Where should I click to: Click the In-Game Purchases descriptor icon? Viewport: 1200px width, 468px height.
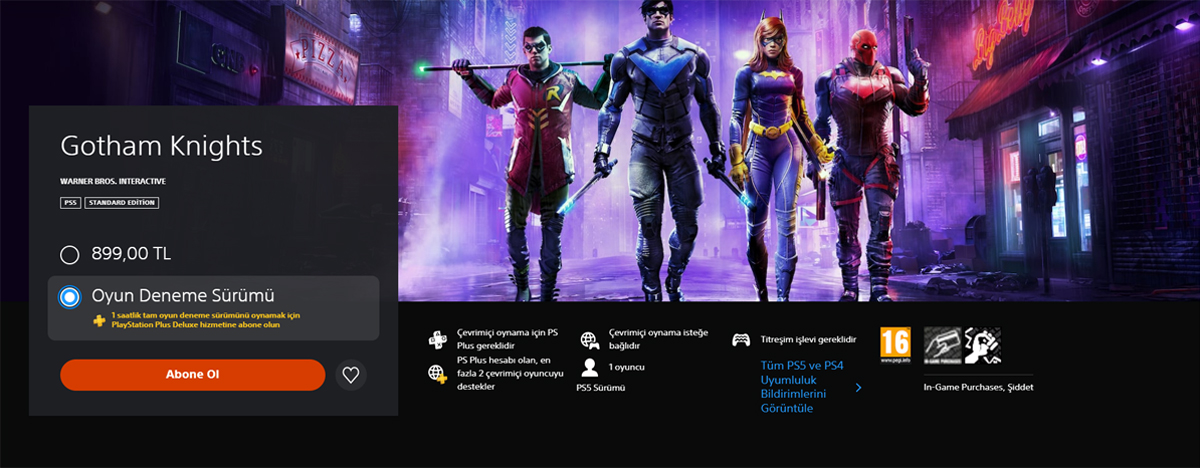point(943,345)
